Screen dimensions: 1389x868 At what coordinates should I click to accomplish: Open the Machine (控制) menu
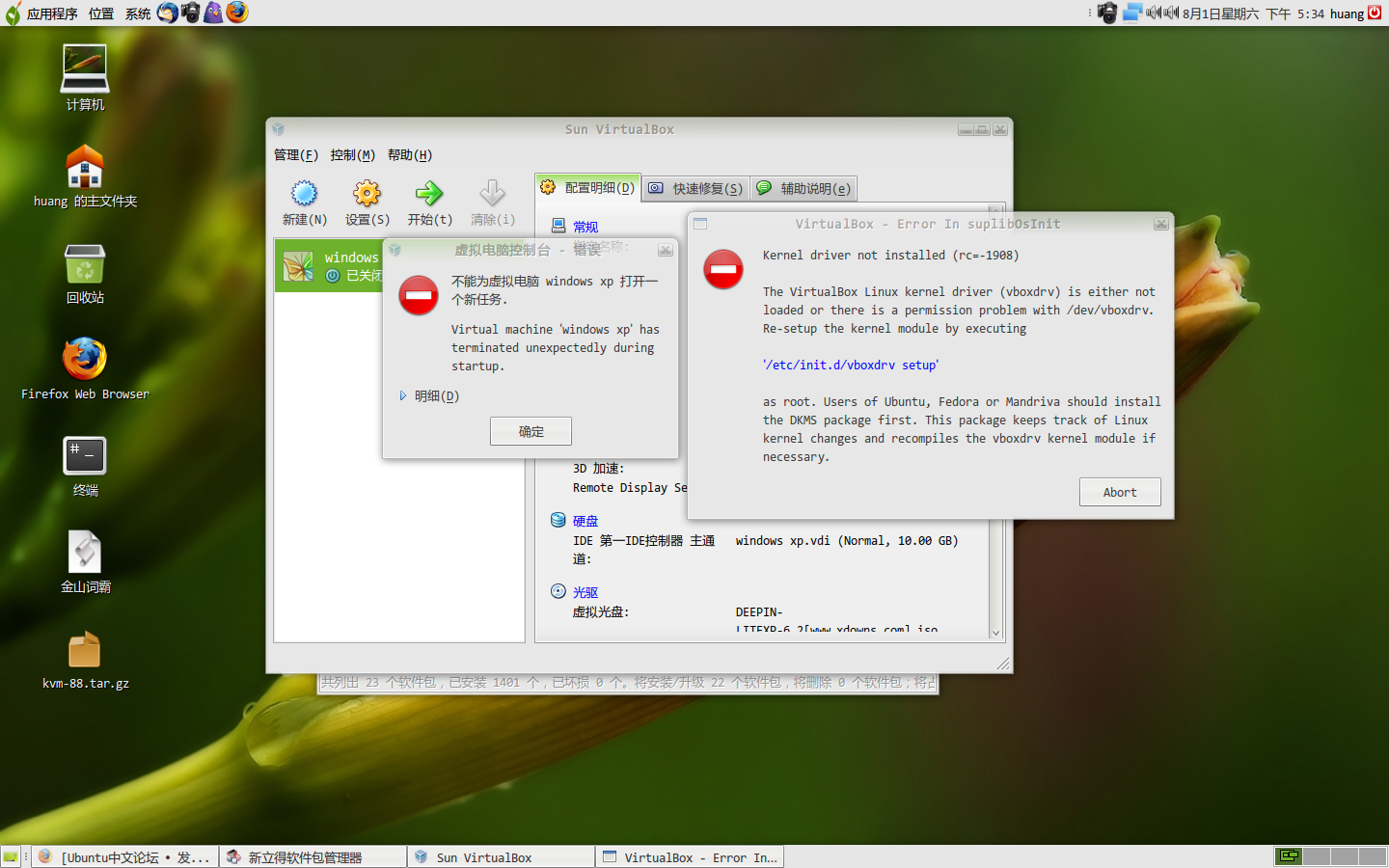tap(352, 155)
